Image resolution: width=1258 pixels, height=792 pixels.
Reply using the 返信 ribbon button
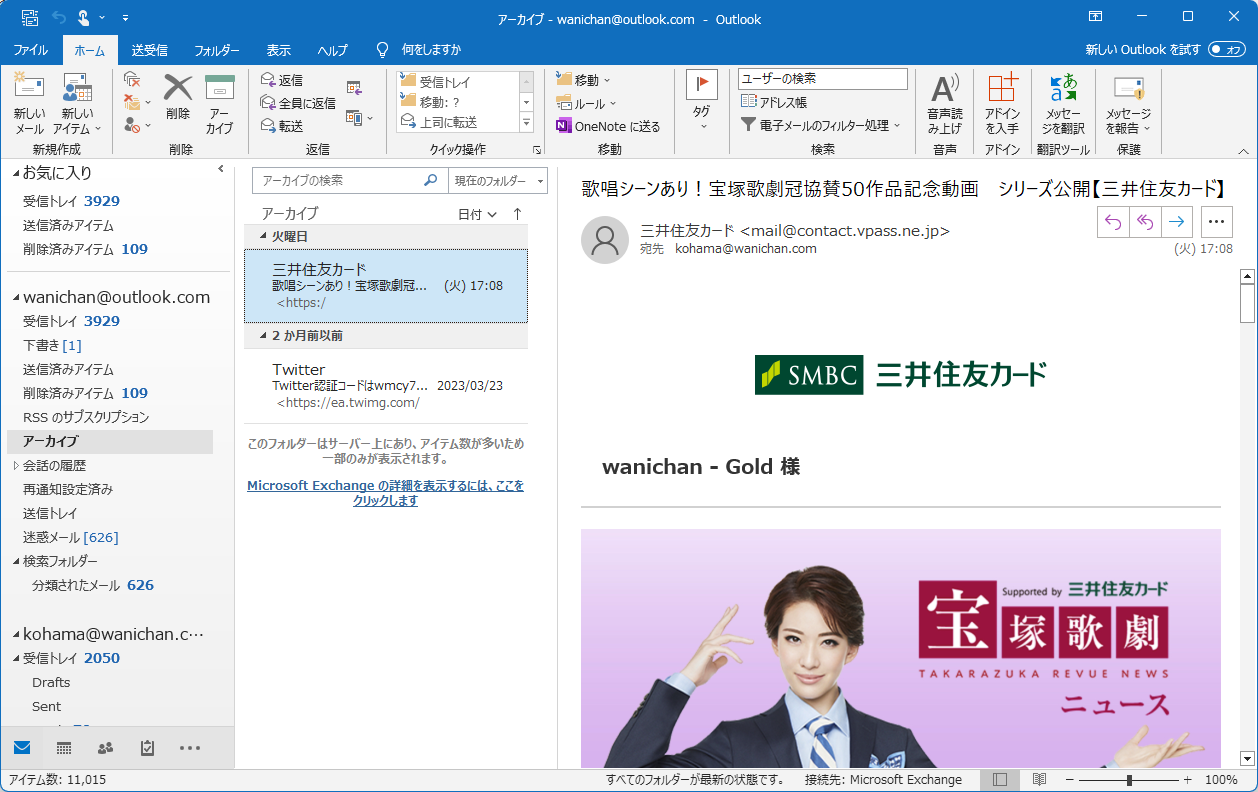click(282, 80)
